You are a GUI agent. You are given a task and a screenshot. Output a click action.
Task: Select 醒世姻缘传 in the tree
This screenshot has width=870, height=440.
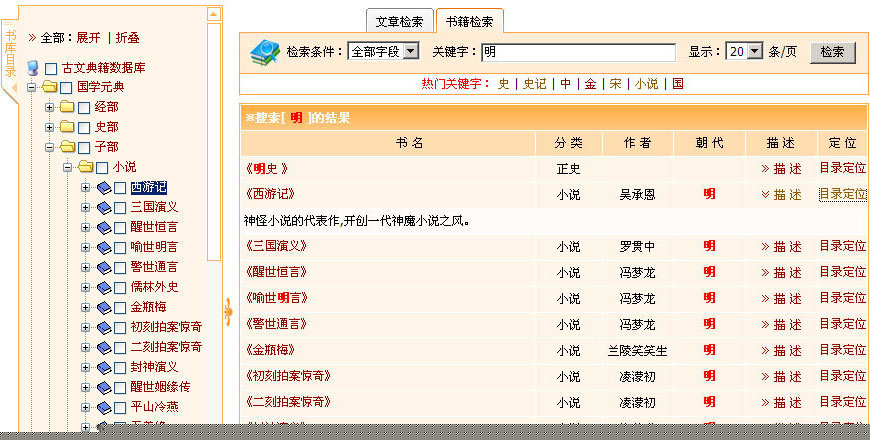click(x=160, y=387)
